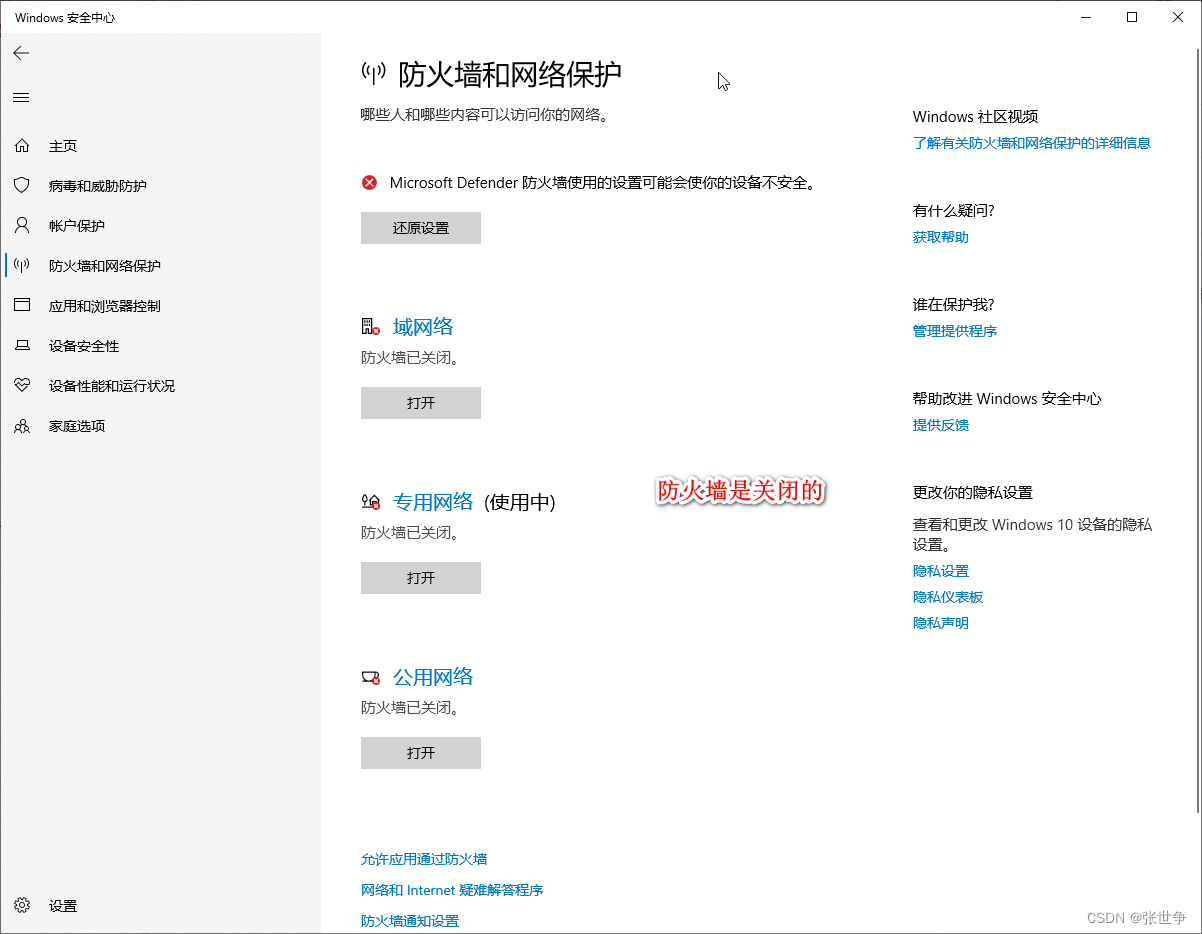This screenshot has width=1202, height=934.
Task: Click the 提供反馈 link
Action: tap(941, 425)
